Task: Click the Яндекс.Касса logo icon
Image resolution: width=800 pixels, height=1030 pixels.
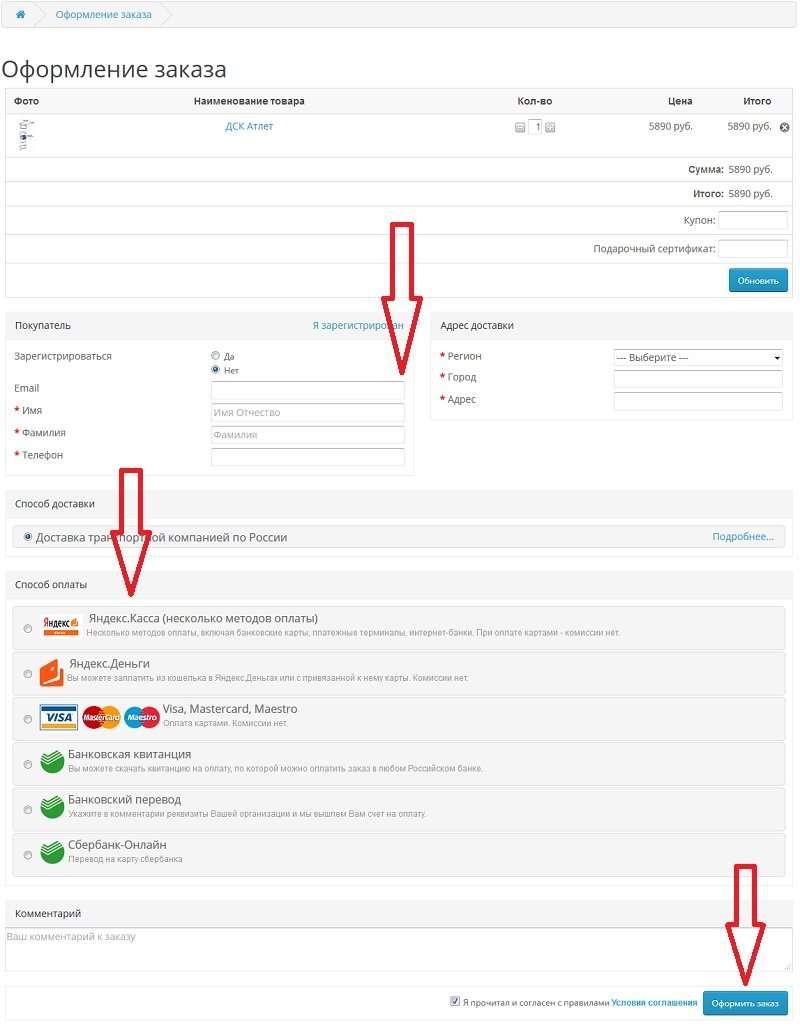Action: [x=61, y=625]
